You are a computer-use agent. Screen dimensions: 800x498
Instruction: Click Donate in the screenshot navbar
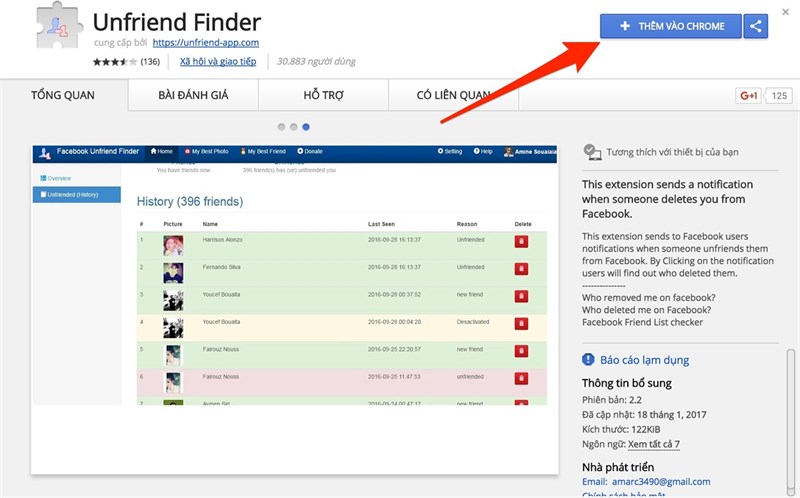[x=310, y=152]
